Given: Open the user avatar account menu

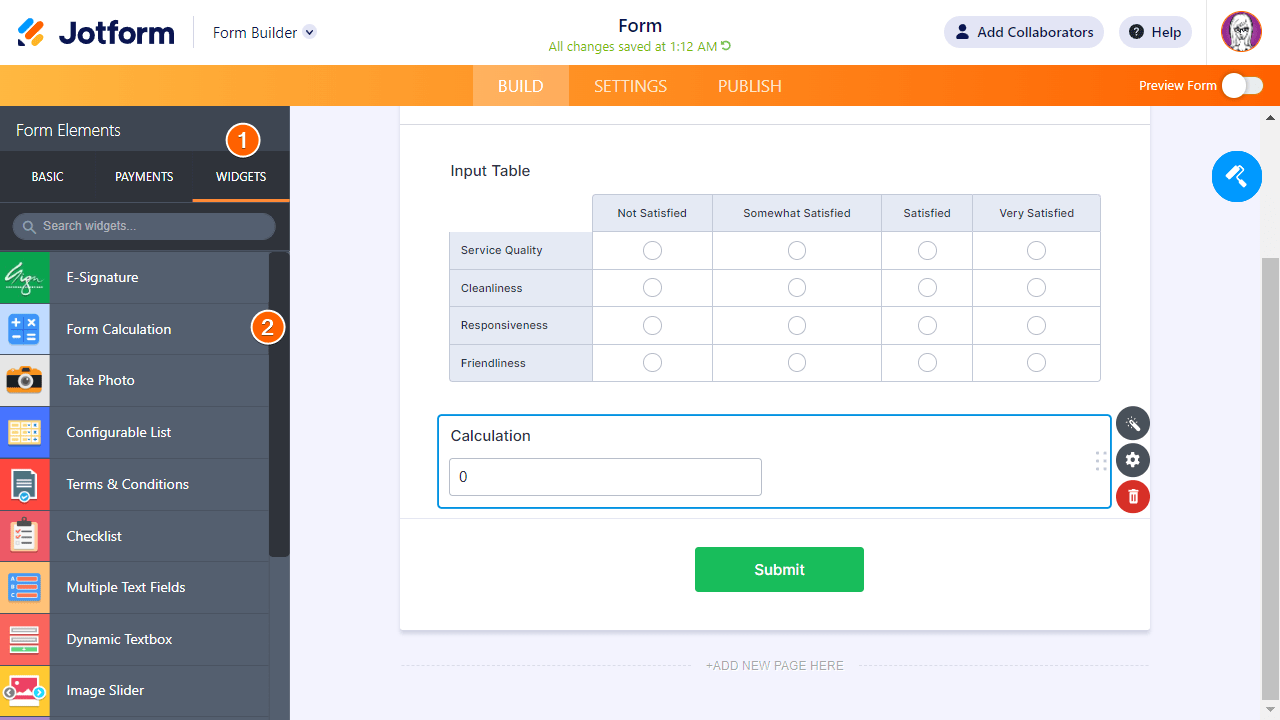Looking at the screenshot, I should (x=1241, y=32).
